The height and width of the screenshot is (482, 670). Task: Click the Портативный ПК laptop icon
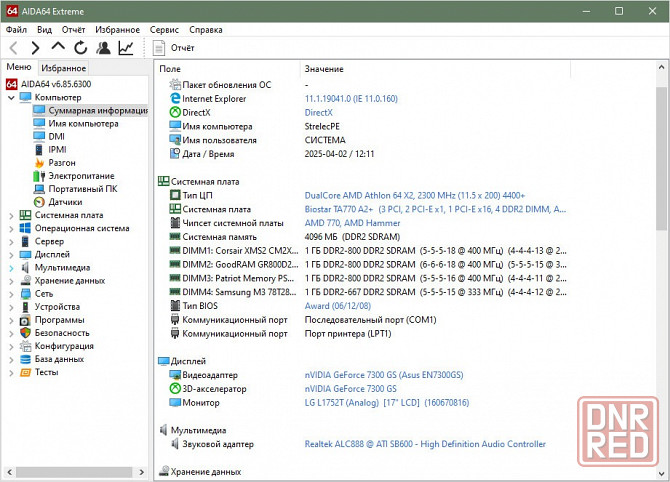tap(39, 189)
